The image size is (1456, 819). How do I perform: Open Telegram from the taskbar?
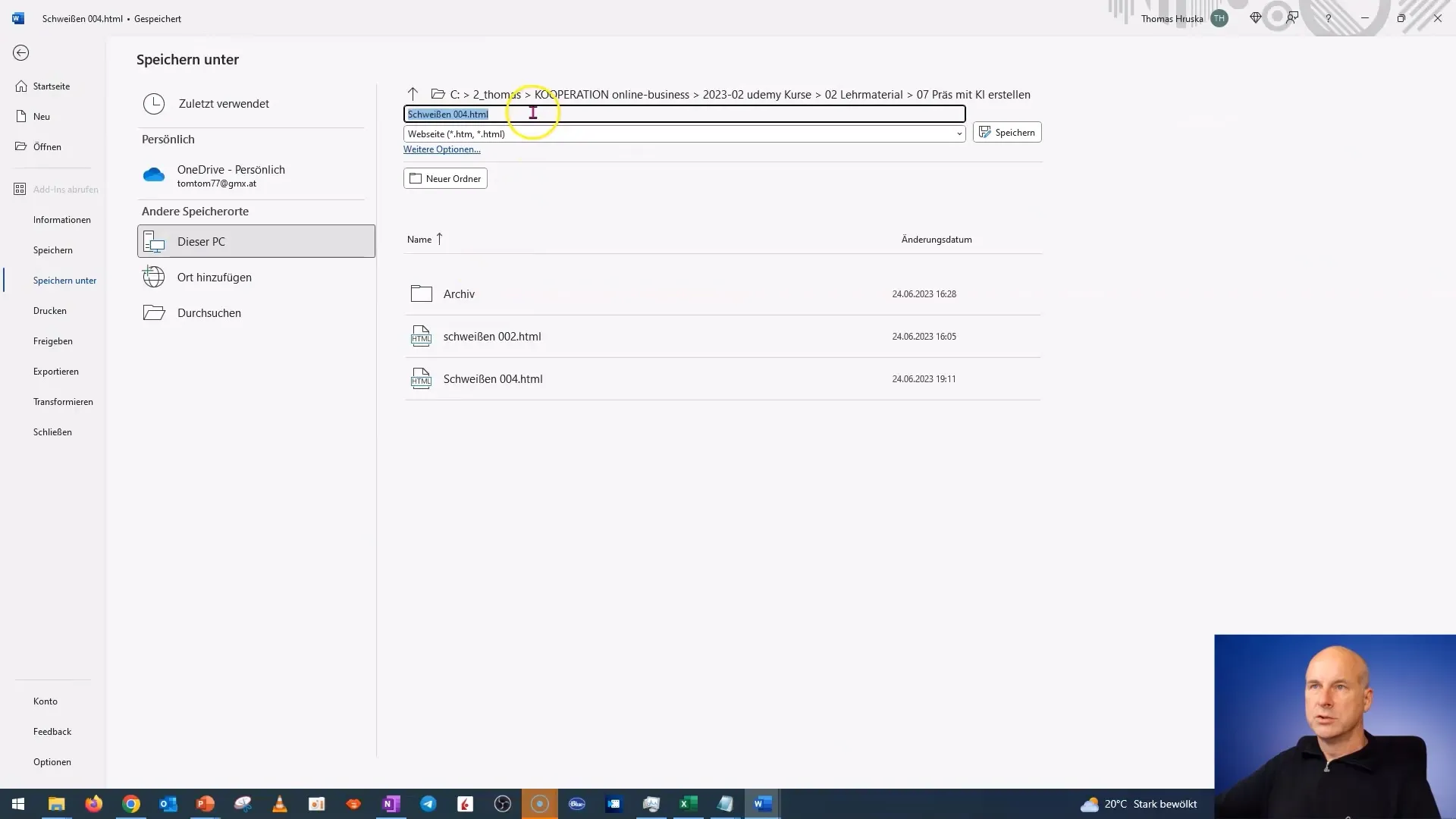pos(428,804)
